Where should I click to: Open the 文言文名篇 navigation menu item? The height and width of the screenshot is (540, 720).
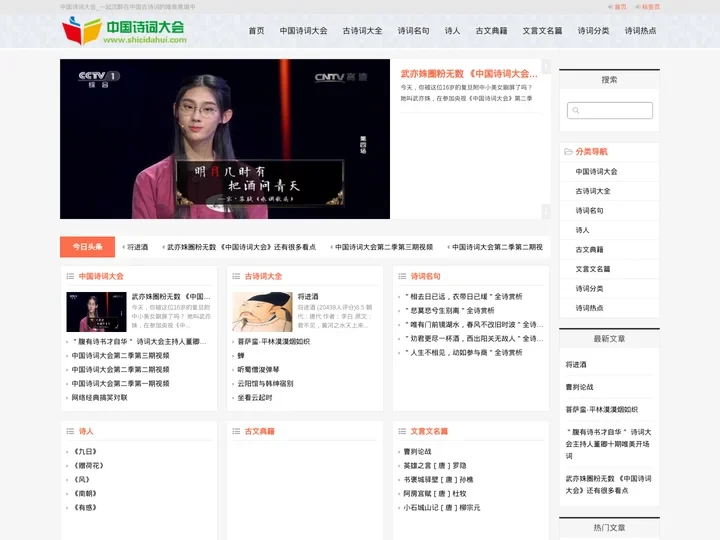(542, 31)
